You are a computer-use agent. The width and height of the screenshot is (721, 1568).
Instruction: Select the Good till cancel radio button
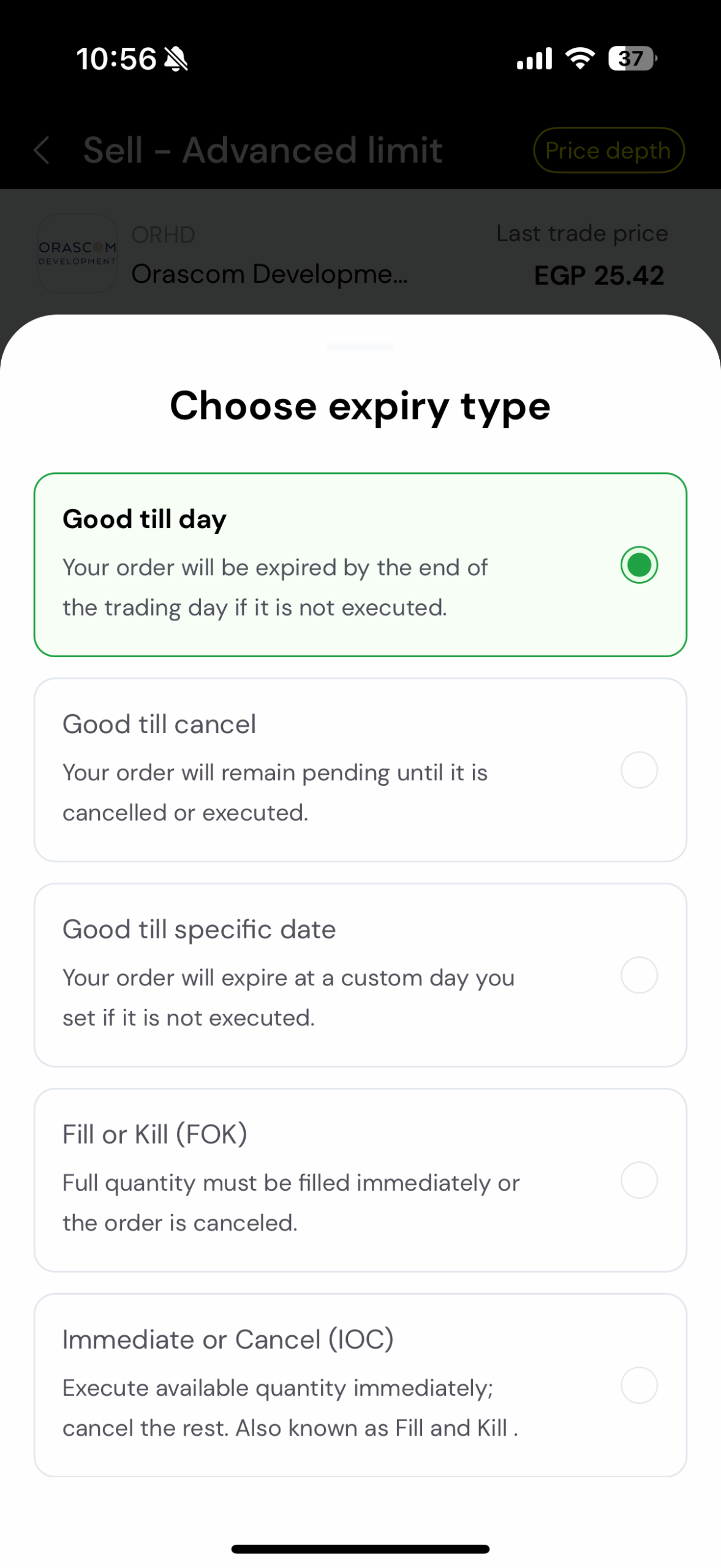639,770
